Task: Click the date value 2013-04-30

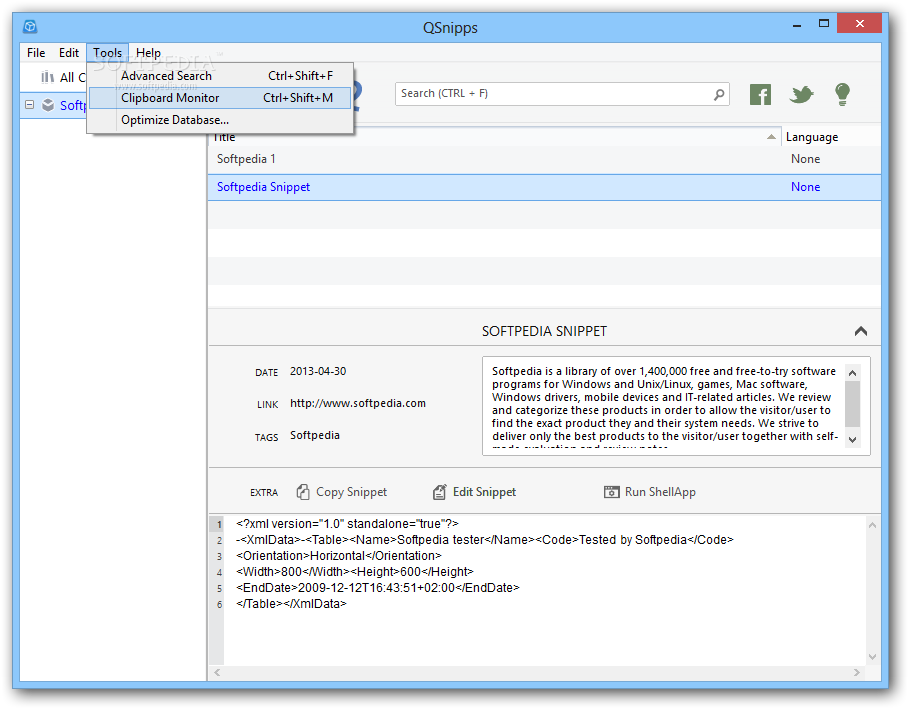Action: coord(318,372)
